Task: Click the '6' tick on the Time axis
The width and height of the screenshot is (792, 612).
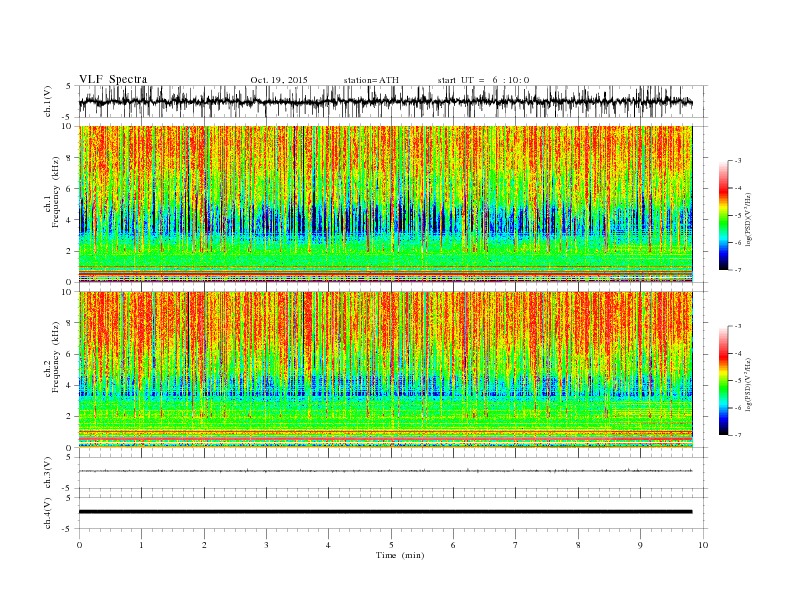Action: (x=453, y=545)
